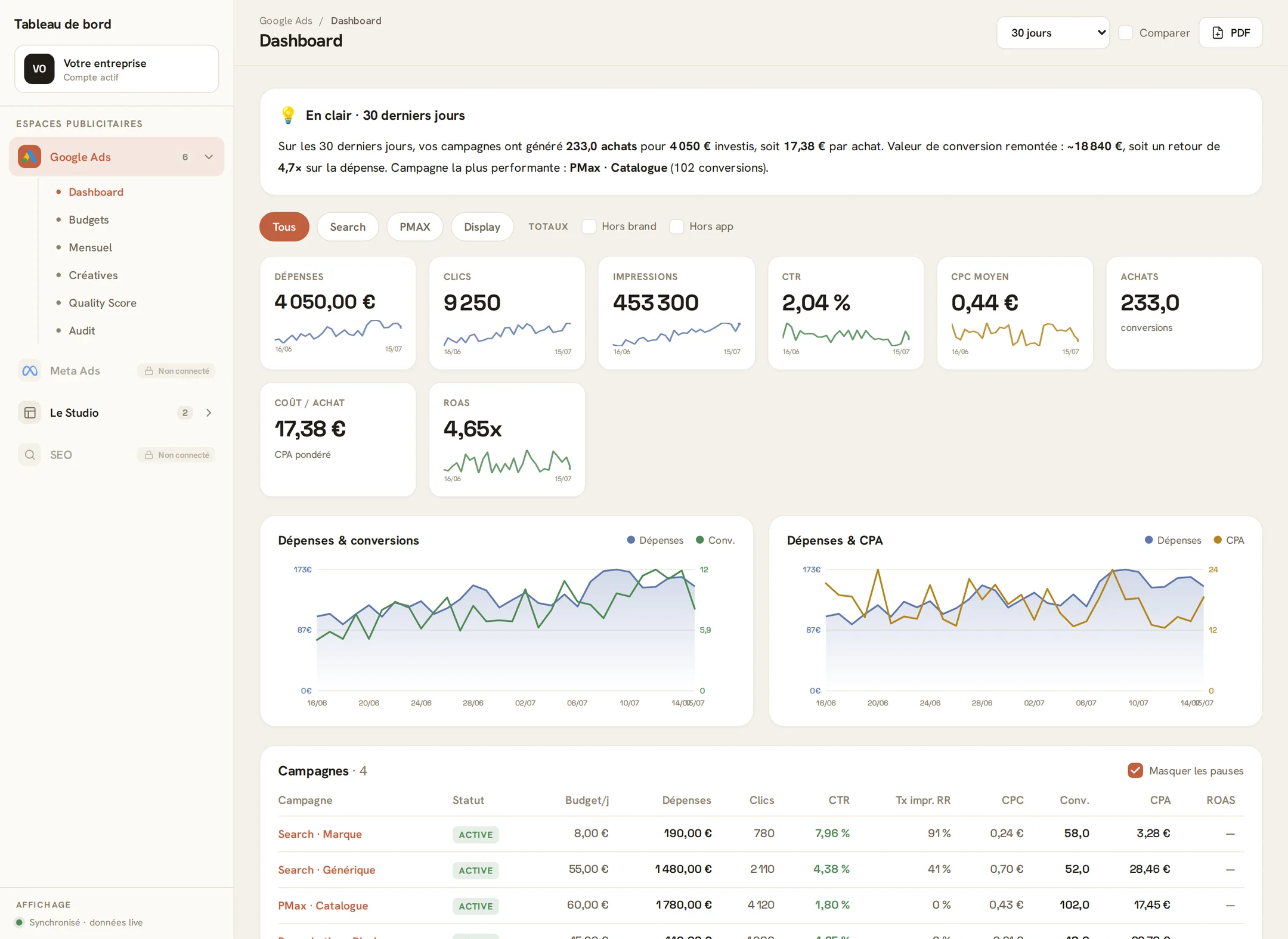This screenshot has height=939, width=1288.
Task: Select the Display filter tab
Action: pos(482,227)
